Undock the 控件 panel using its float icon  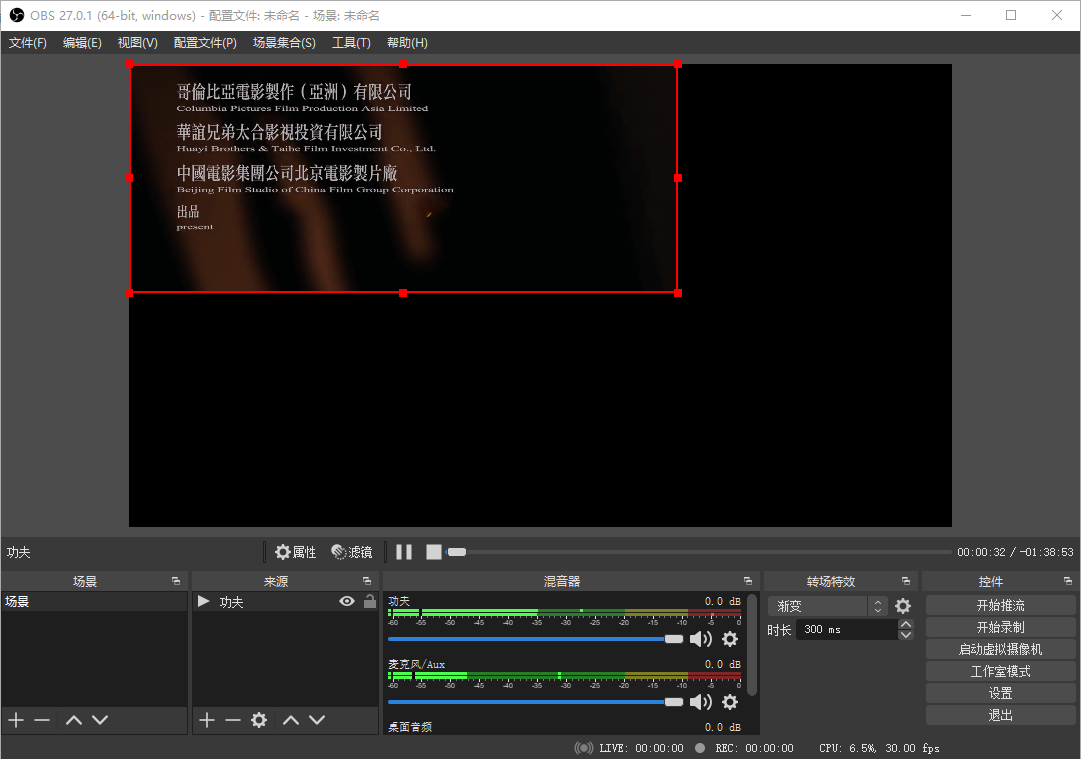click(x=1068, y=581)
